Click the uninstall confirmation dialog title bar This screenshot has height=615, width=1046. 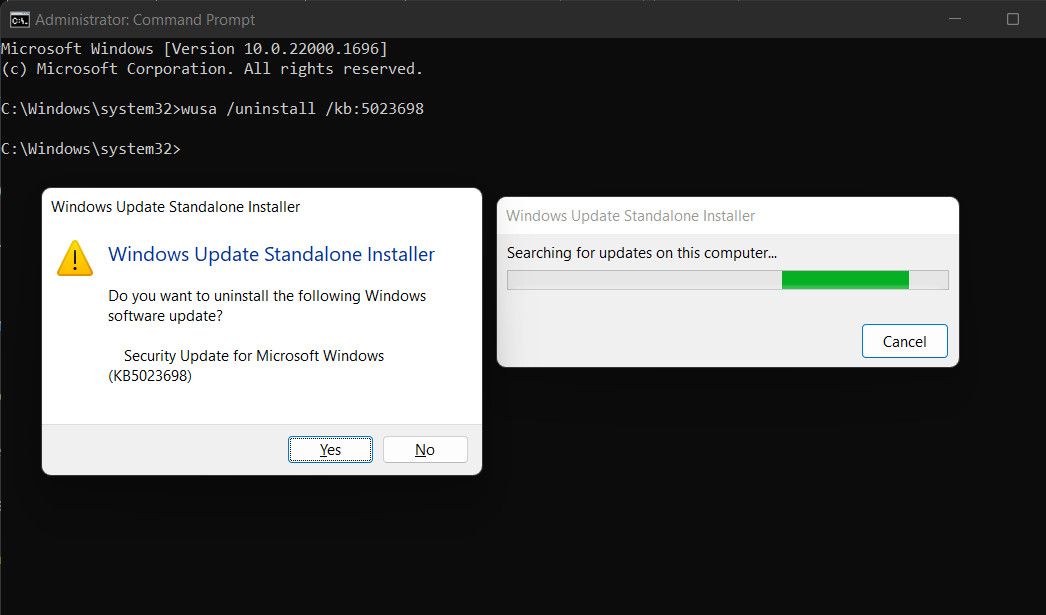click(x=262, y=207)
